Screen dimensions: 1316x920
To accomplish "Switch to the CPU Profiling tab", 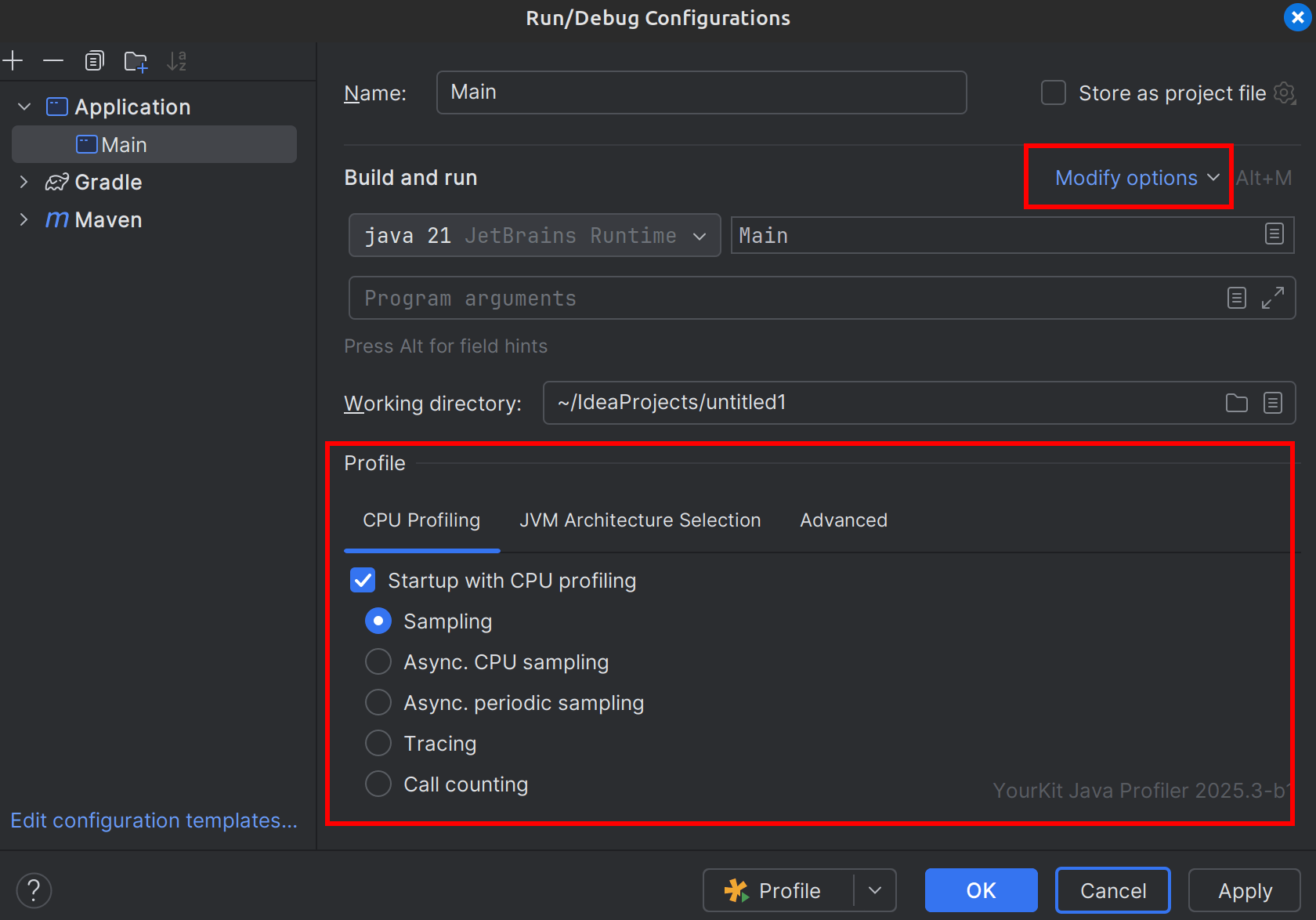I will click(x=421, y=520).
